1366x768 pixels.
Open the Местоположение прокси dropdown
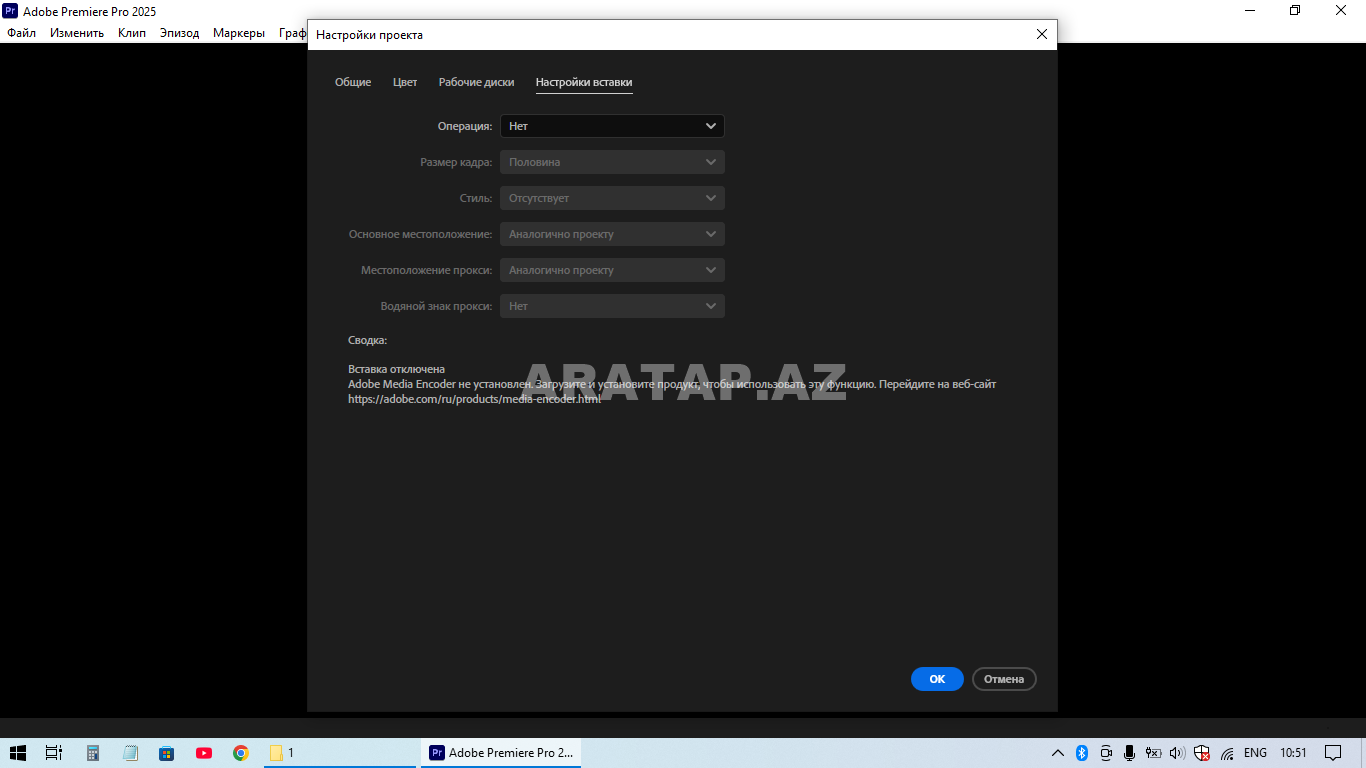(x=612, y=270)
